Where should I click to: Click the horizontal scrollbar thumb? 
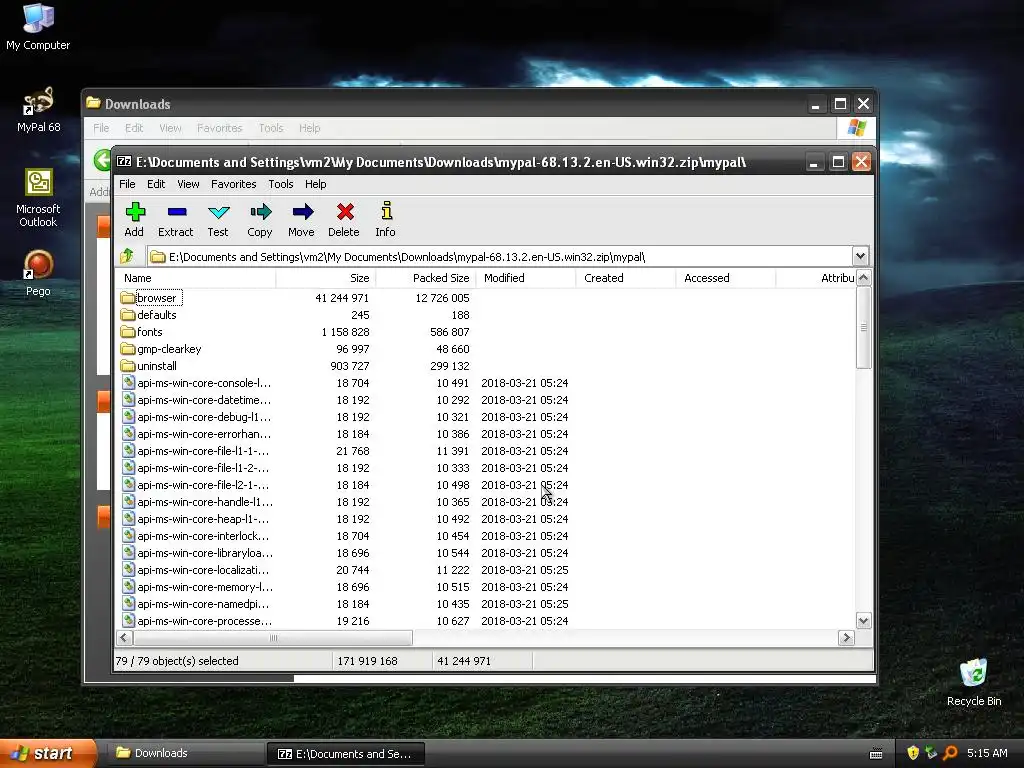coord(272,637)
